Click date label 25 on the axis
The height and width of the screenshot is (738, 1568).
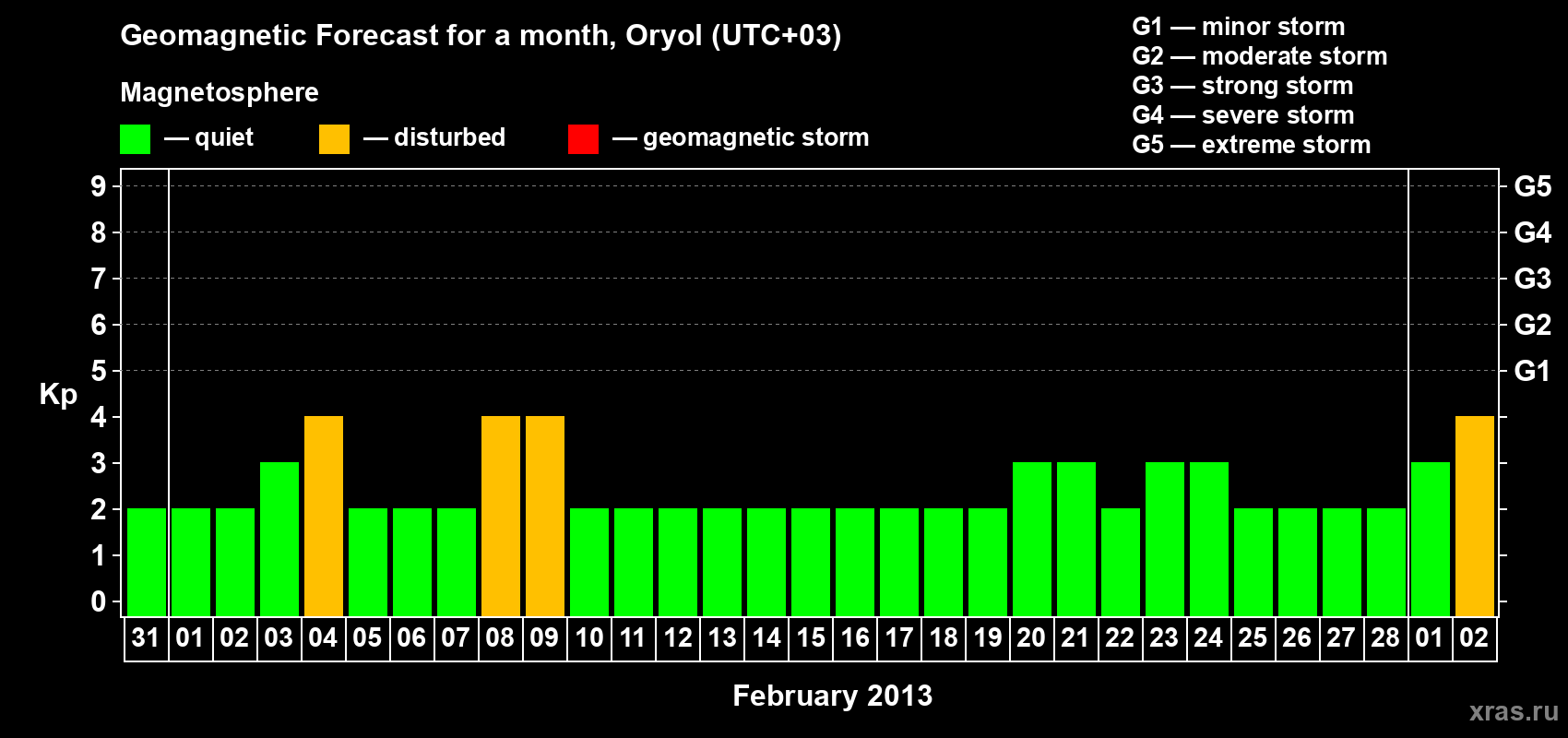point(1253,637)
